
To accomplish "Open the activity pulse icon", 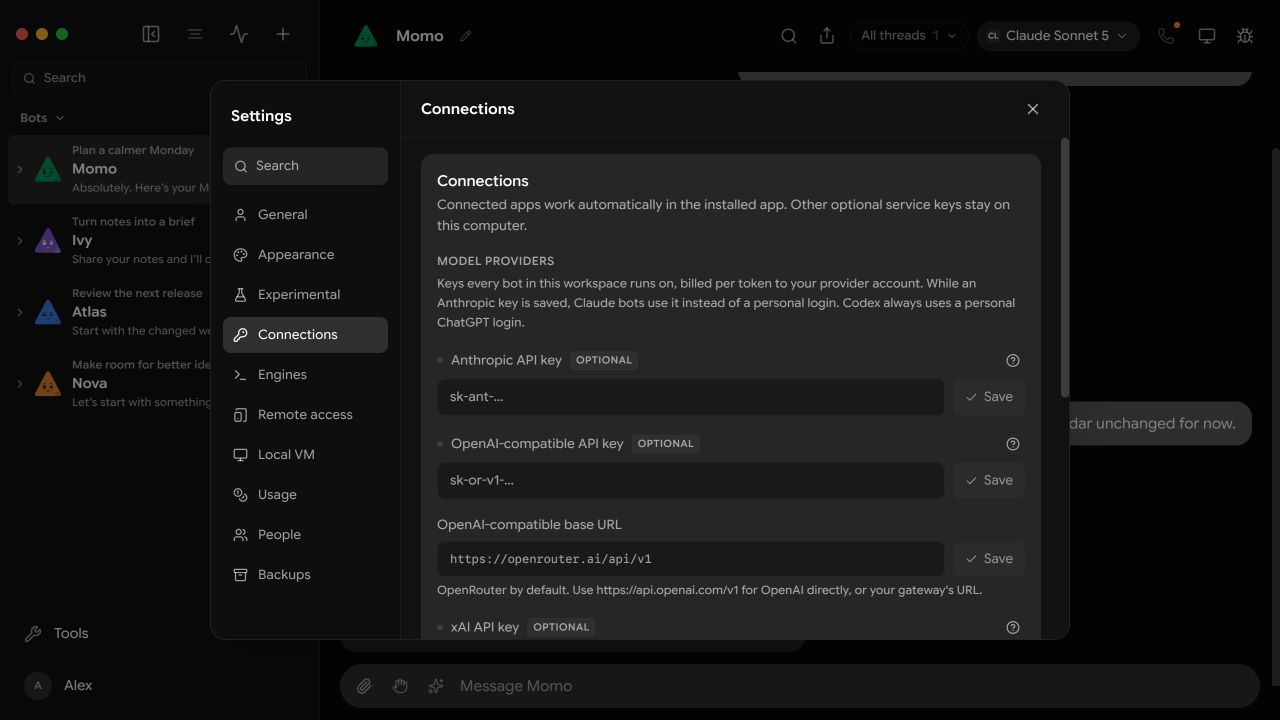I will coord(239,34).
